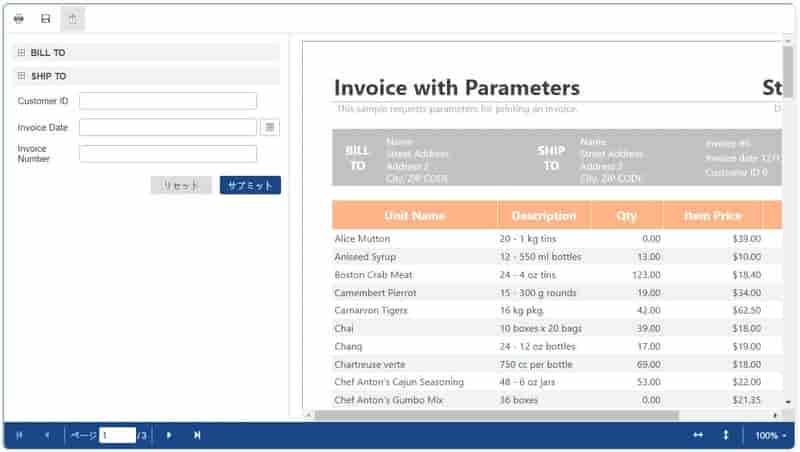
Task: Click the Boston Crab Meat row name
Action: click(373, 274)
